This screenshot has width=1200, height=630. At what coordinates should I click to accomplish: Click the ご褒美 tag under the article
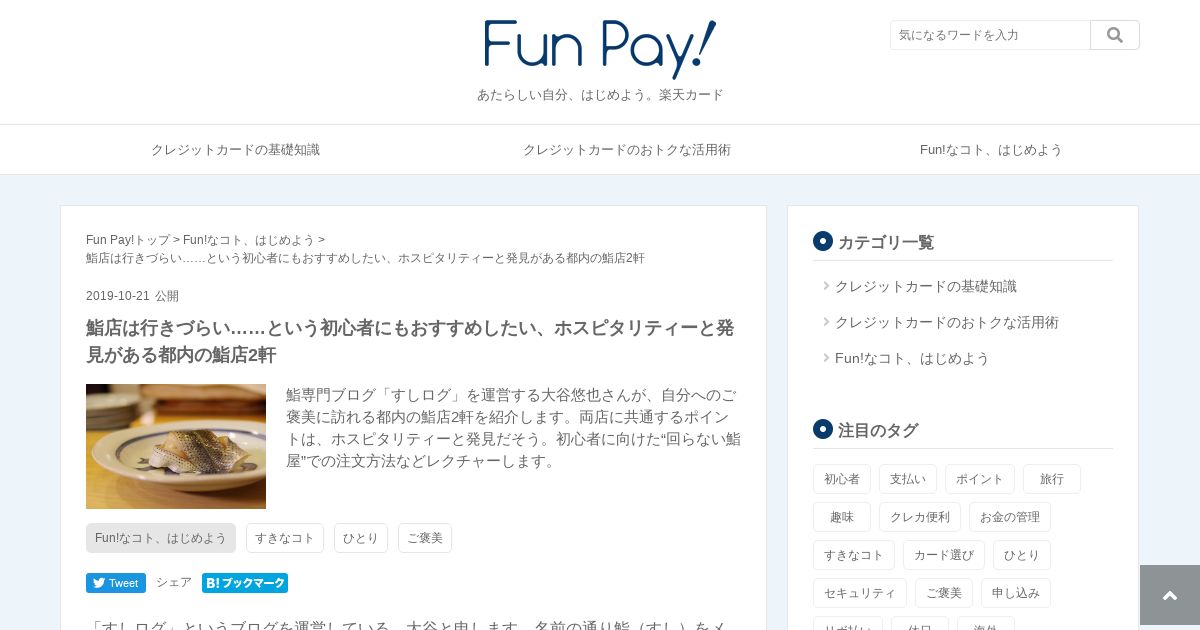click(425, 538)
